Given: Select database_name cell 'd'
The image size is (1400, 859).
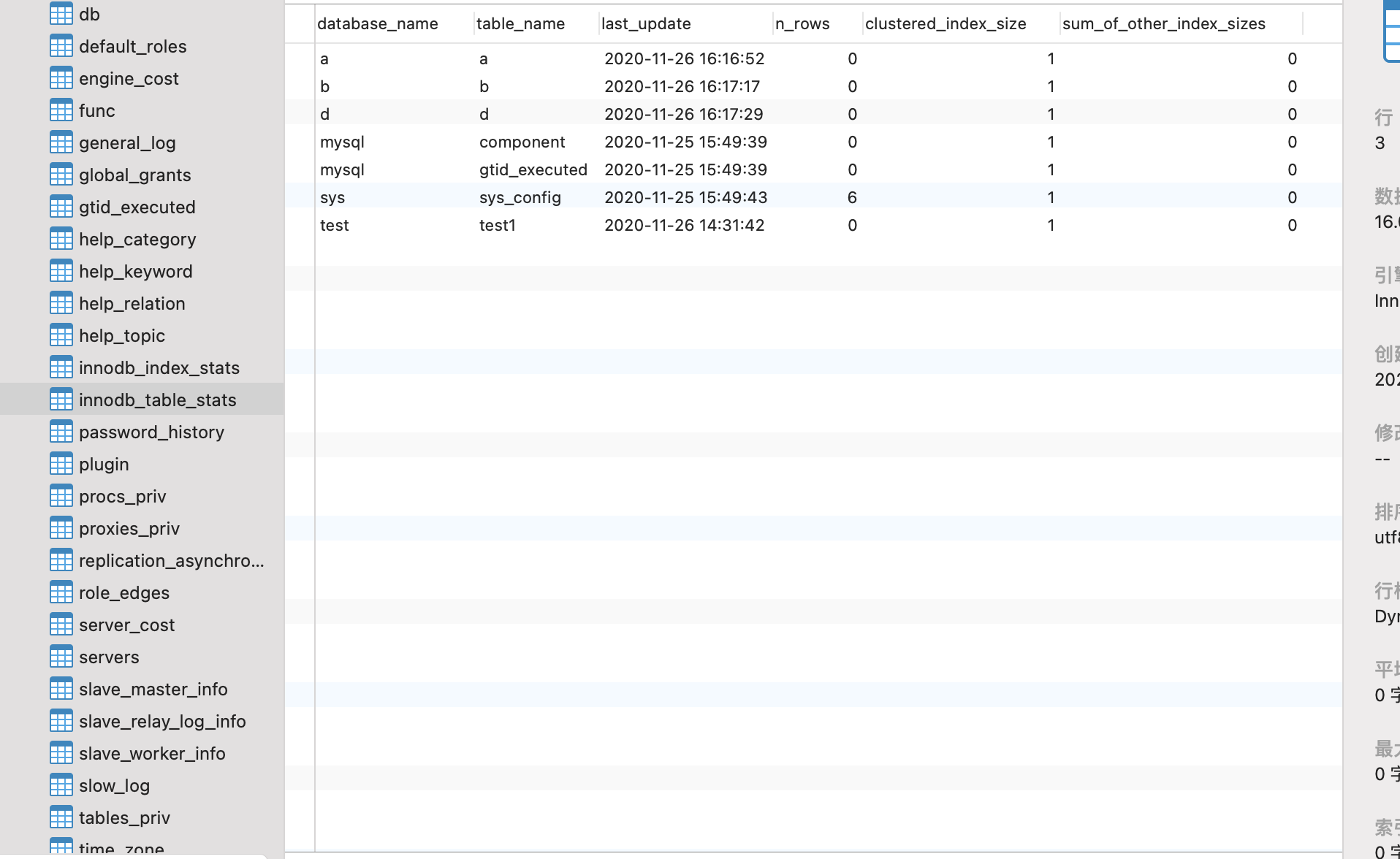Looking at the screenshot, I should point(325,114).
